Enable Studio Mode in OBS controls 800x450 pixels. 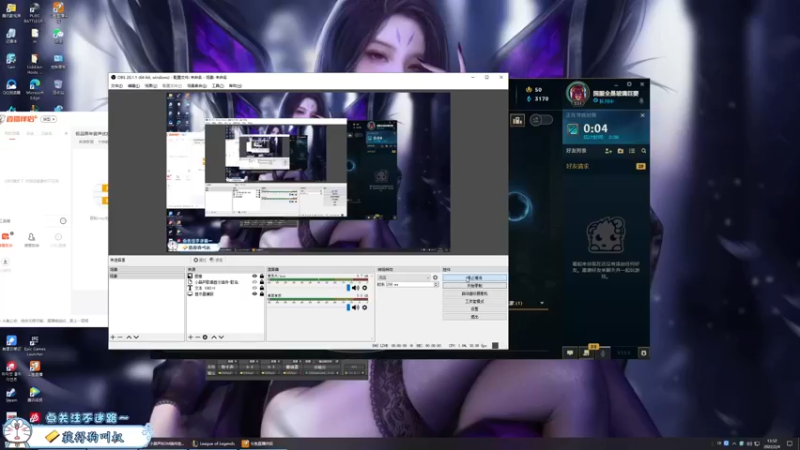[x=474, y=301]
